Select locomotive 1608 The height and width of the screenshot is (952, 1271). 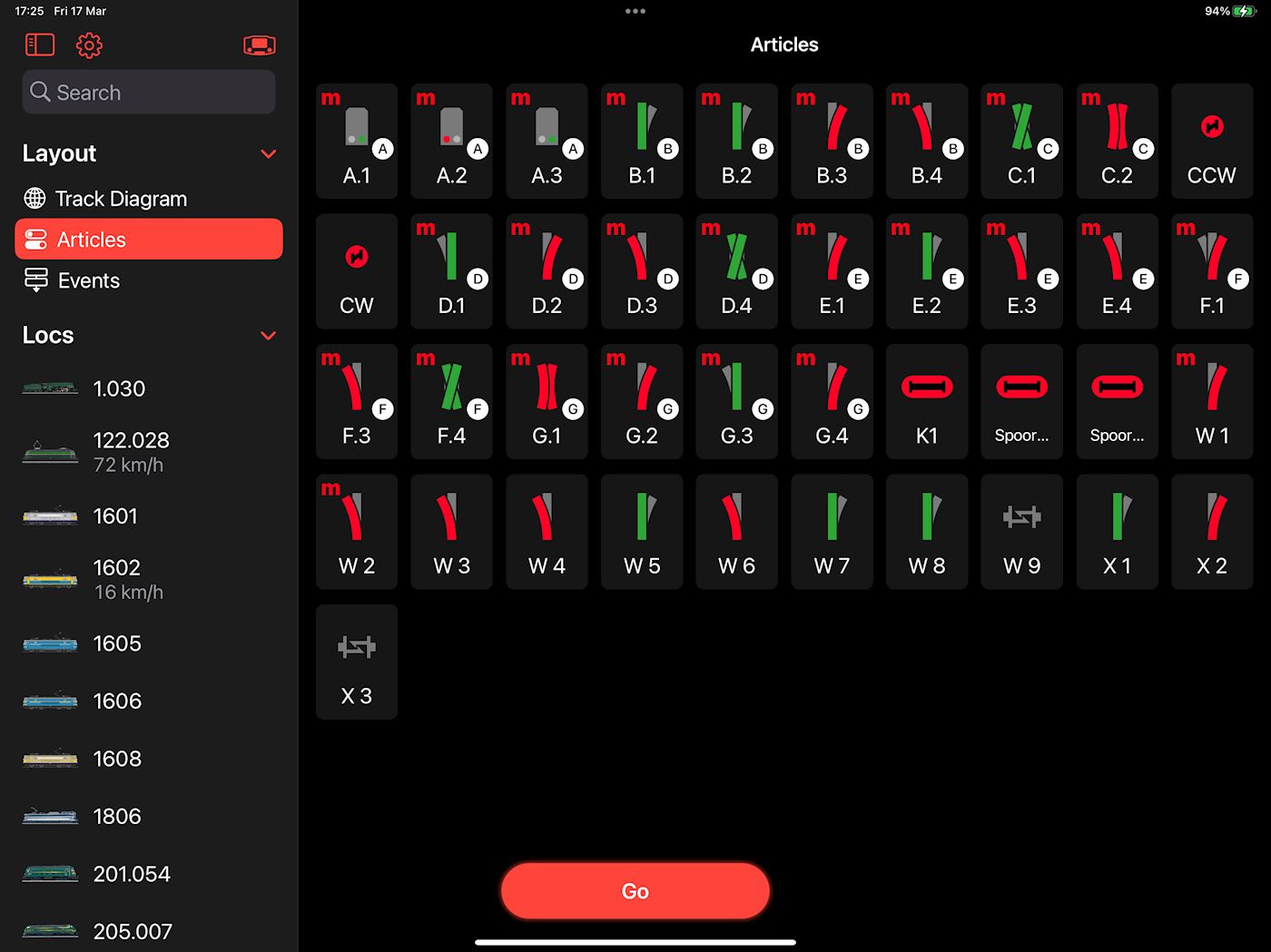pyautogui.click(x=149, y=759)
